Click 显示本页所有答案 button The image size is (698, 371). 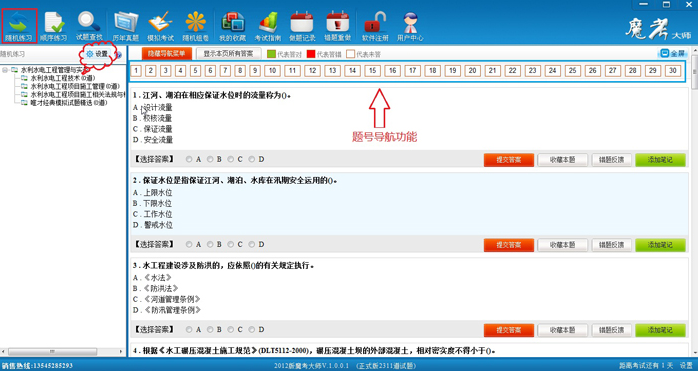(x=228, y=53)
